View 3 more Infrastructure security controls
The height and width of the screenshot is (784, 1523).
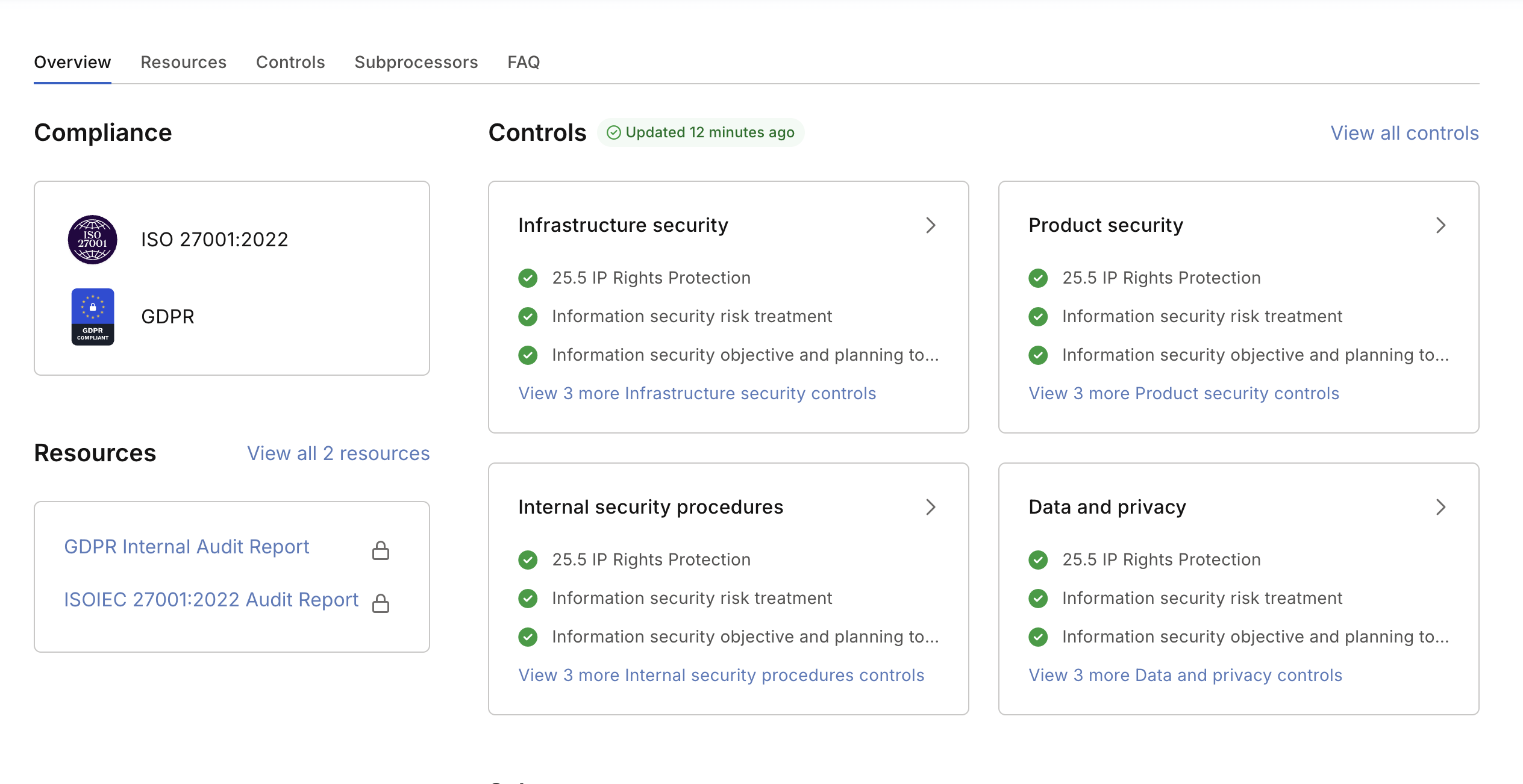tap(697, 394)
